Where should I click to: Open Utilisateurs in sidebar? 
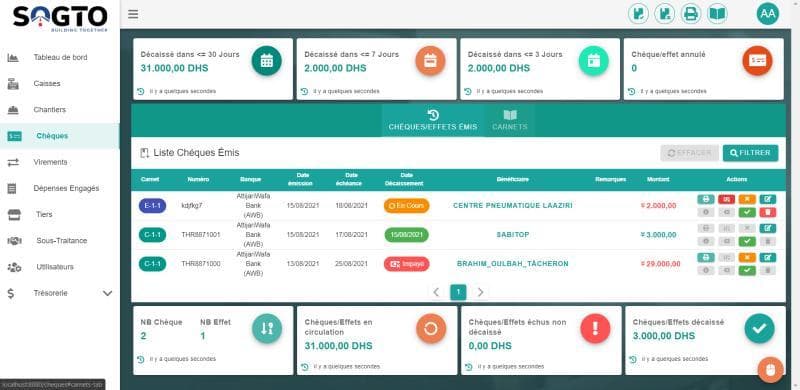pyautogui.click(x=60, y=267)
